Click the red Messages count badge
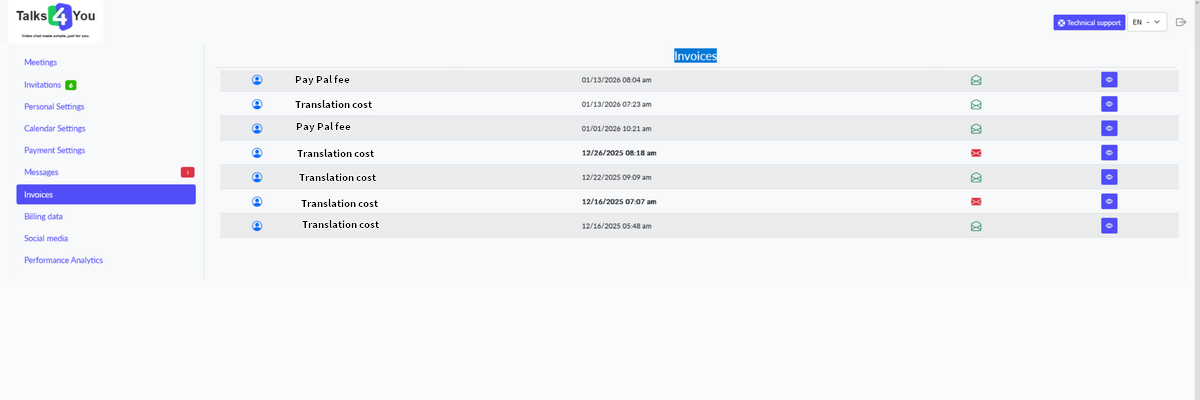Image resolution: width=1200 pixels, height=400 pixels. click(x=188, y=172)
